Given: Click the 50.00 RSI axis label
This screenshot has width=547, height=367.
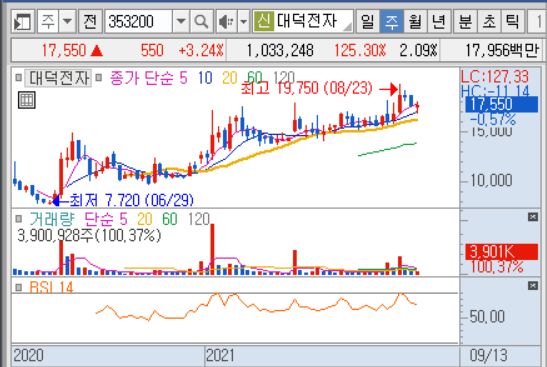Looking at the screenshot, I should [487, 317].
